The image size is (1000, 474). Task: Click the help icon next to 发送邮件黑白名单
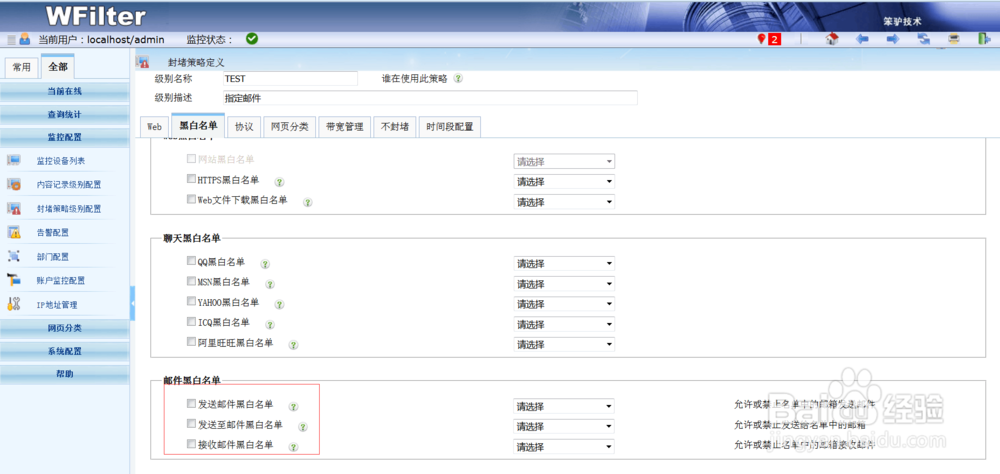click(x=293, y=406)
